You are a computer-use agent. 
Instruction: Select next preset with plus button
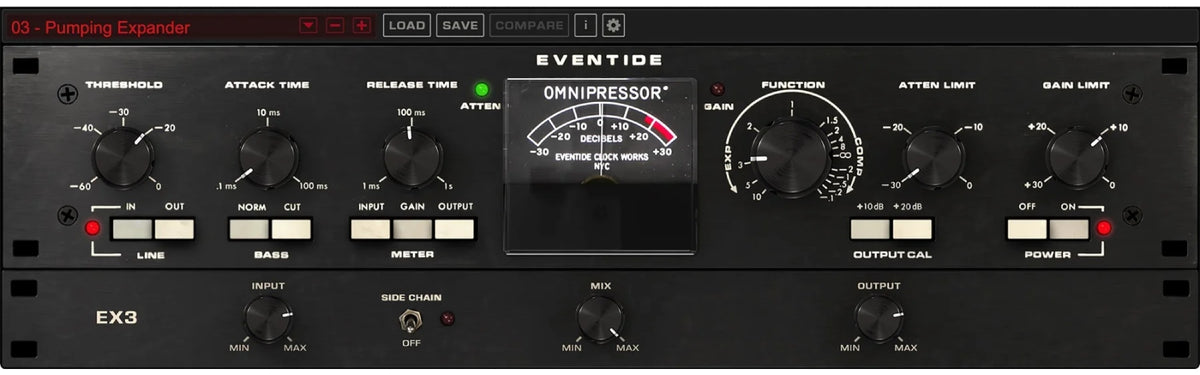coord(362,25)
